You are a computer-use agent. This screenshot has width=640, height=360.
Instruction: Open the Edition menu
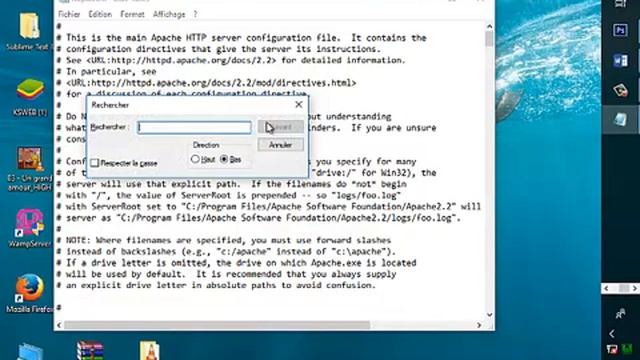tap(100, 14)
